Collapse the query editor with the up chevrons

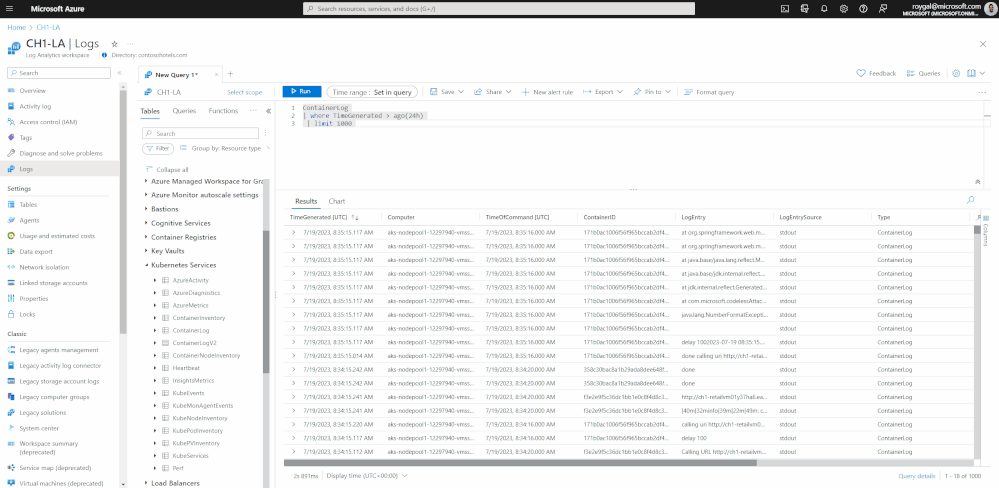coord(978,182)
